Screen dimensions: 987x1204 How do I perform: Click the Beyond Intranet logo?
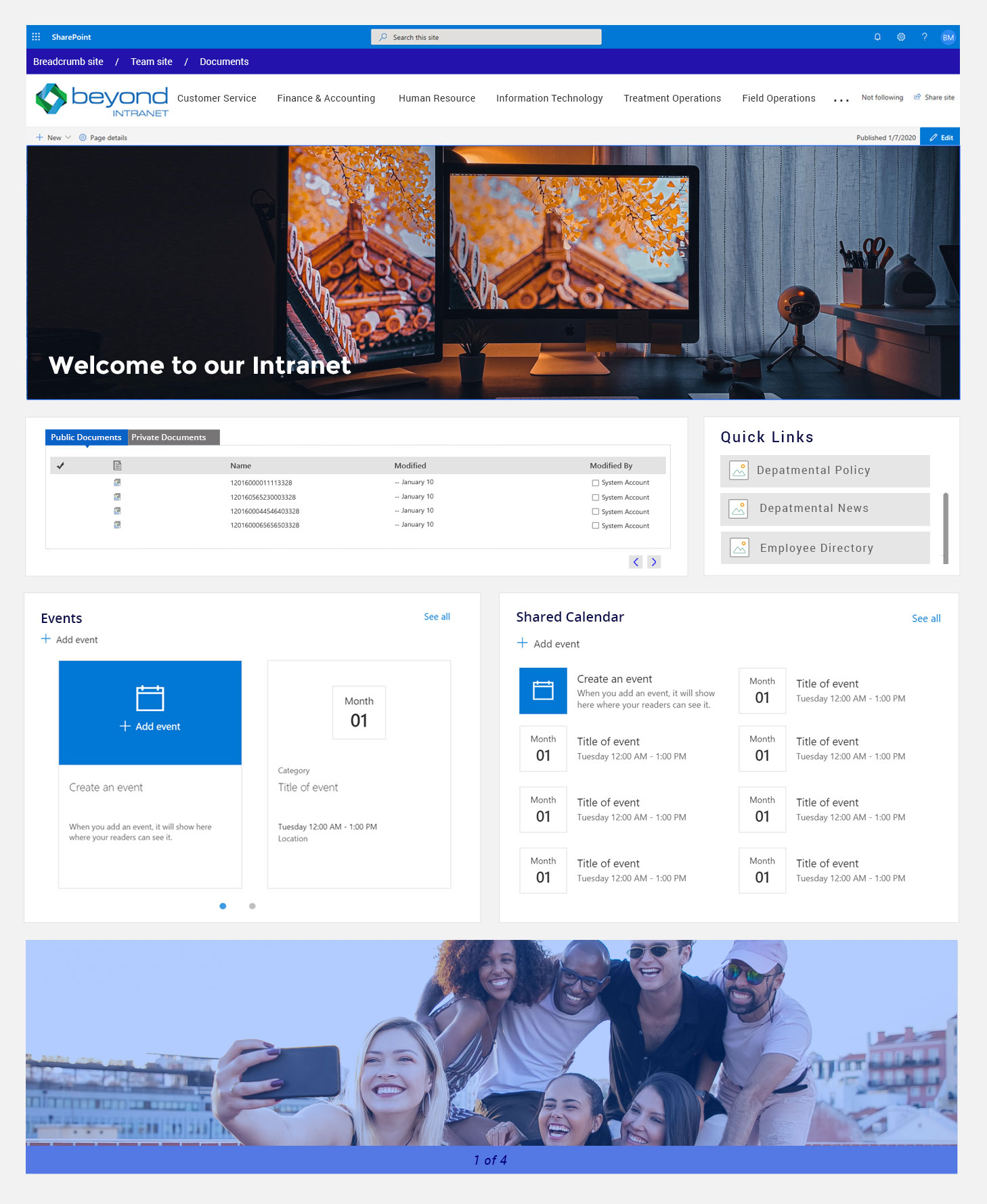coord(102,100)
